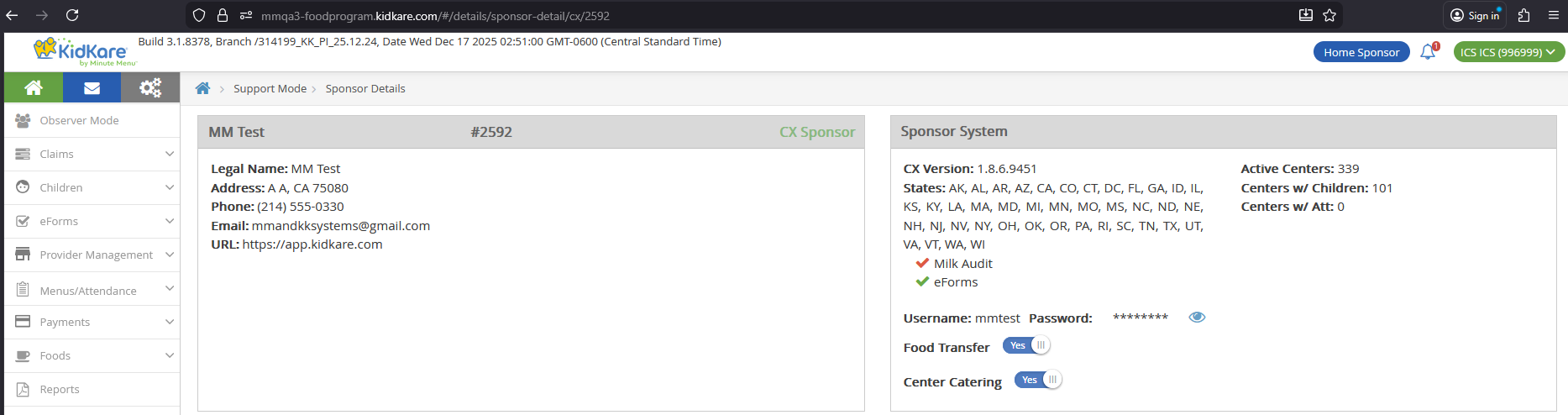Viewport: 1568px width, 415px height.
Task: Click the eForms checkbox-pencil icon
Action: coord(24,221)
